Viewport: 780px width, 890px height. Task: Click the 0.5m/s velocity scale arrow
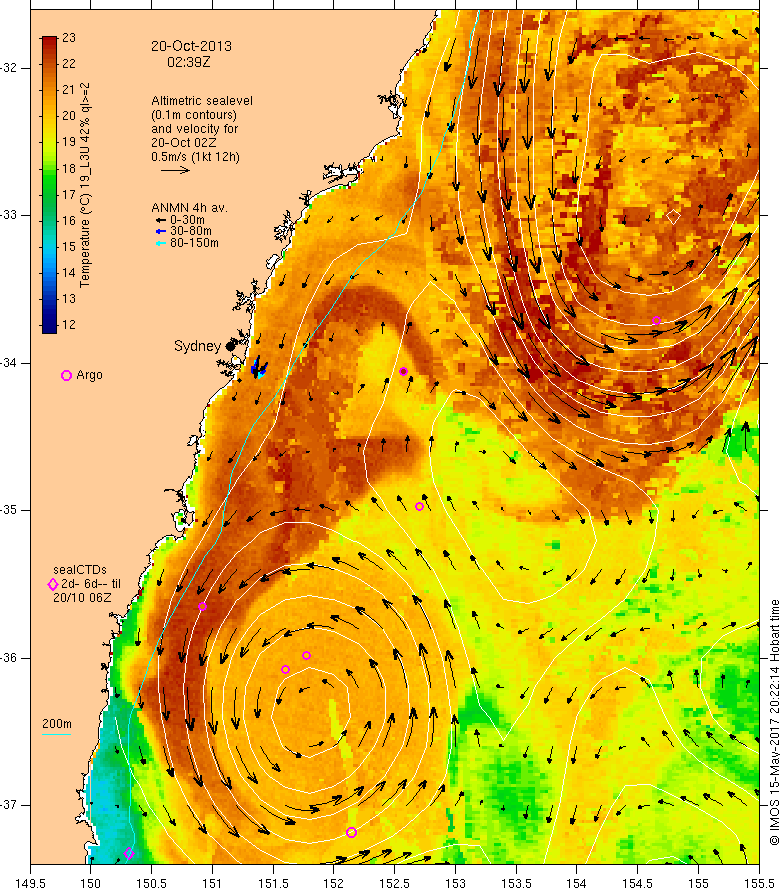pos(175,170)
